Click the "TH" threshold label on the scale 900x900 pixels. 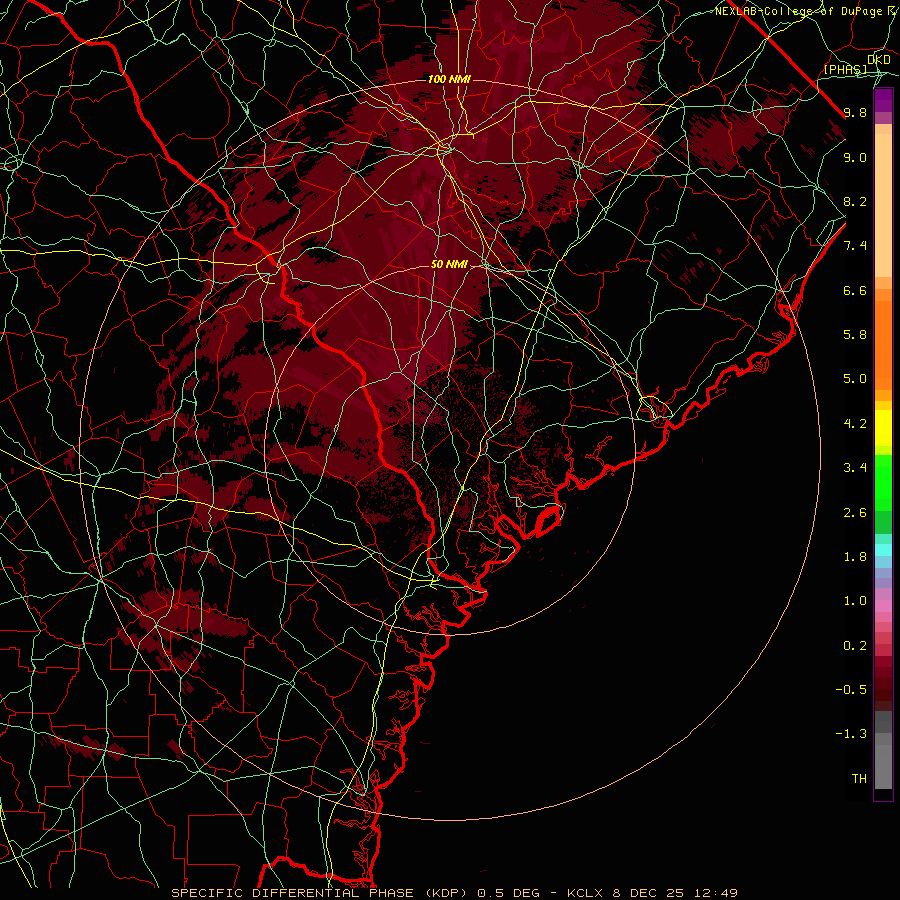(x=859, y=779)
